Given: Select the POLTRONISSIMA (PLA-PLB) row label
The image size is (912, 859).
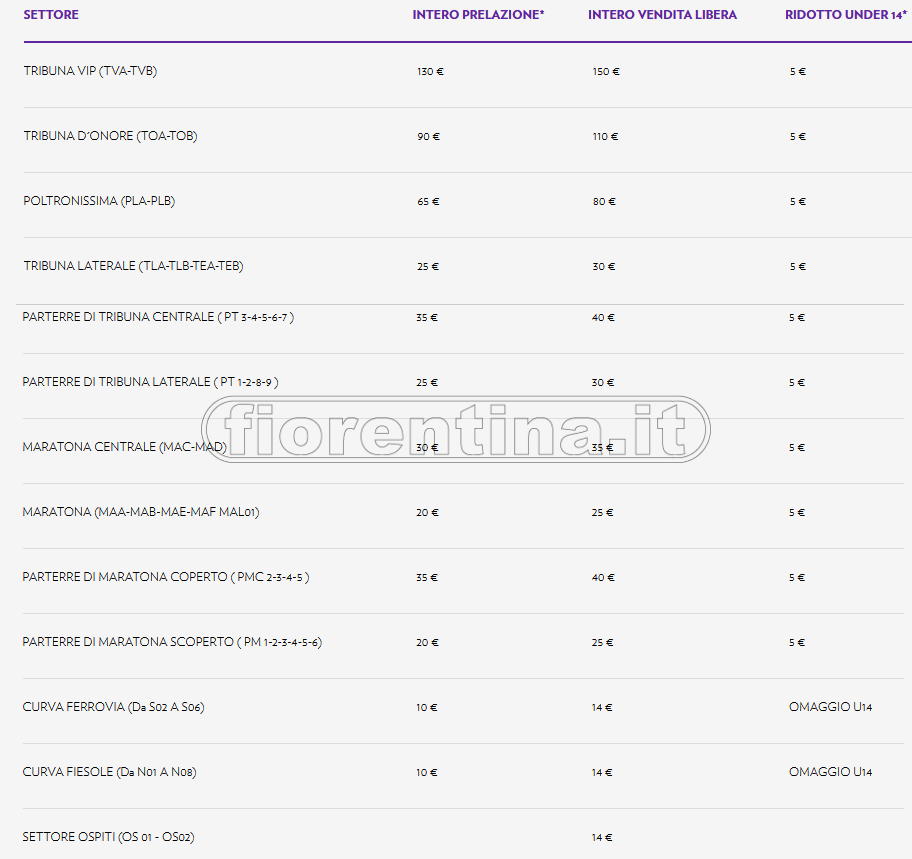Looking at the screenshot, I should point(99,201).
